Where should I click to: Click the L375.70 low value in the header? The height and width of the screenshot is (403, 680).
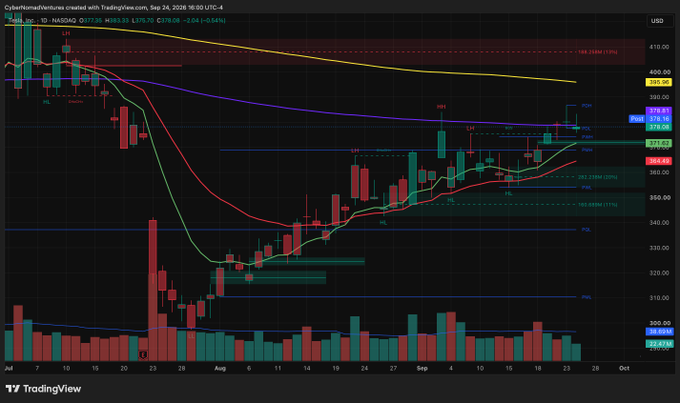(x=143, y=20)
